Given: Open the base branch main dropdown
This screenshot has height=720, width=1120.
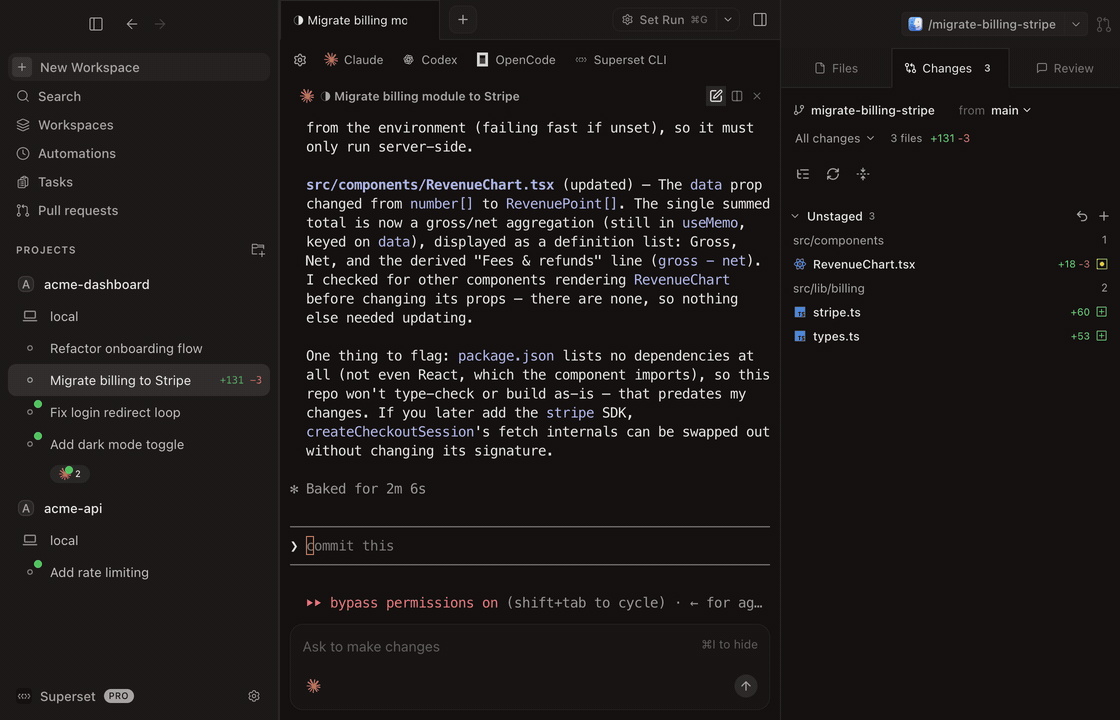Looking at the screenshot, I should pos(1011,110).
